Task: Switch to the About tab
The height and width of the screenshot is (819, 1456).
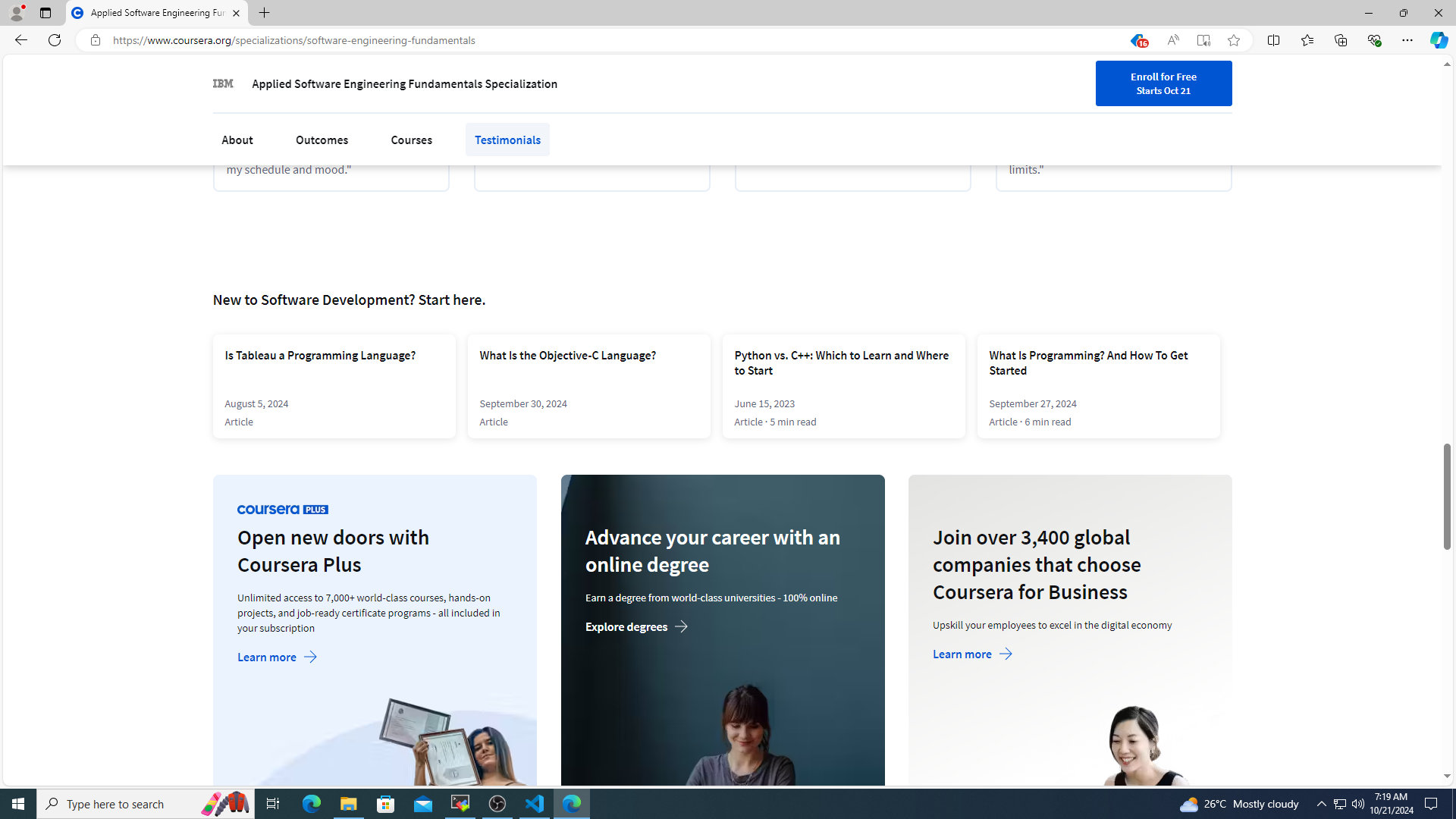Action: [x=237, y=140]
